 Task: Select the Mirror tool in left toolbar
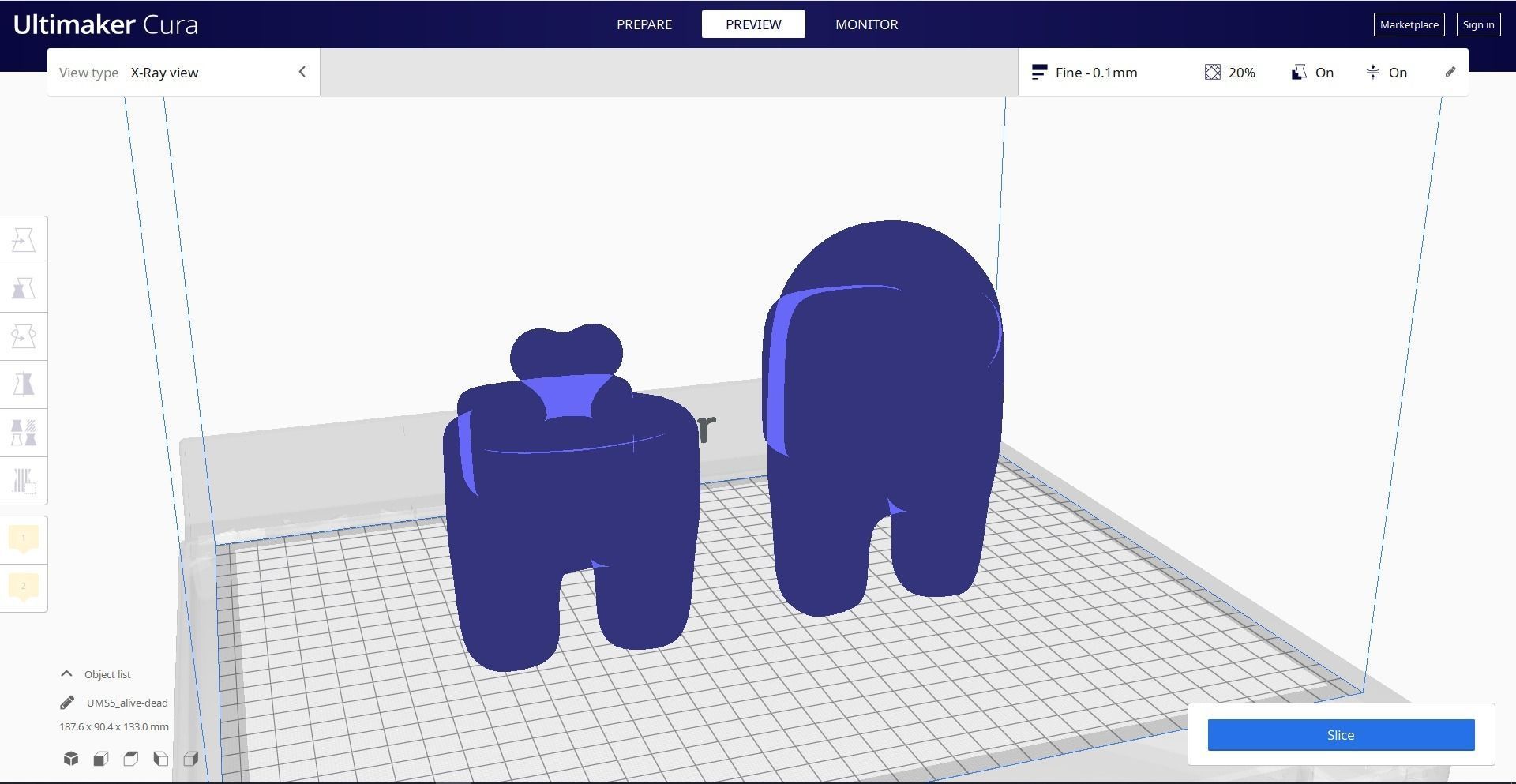point(24,384)
